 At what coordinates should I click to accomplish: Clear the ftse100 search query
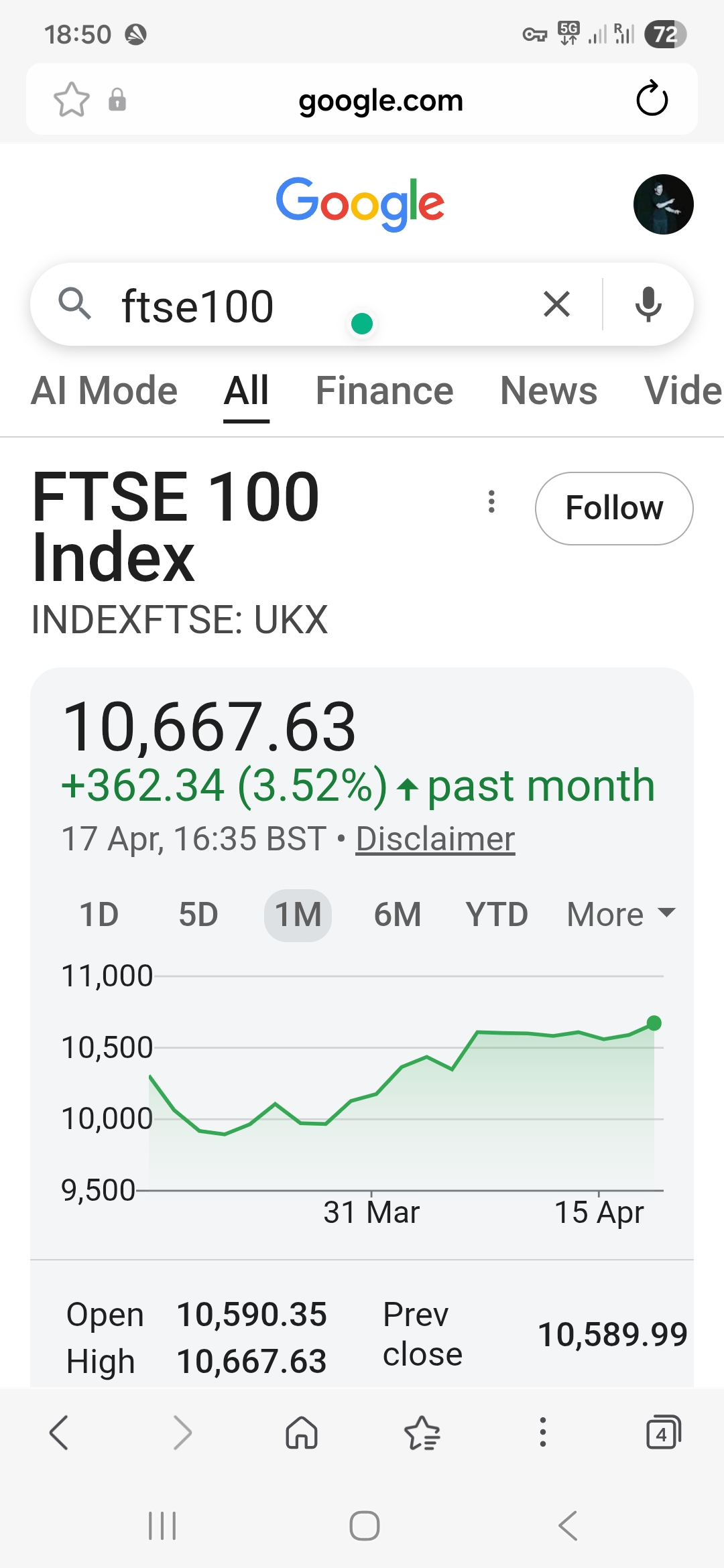556,304
